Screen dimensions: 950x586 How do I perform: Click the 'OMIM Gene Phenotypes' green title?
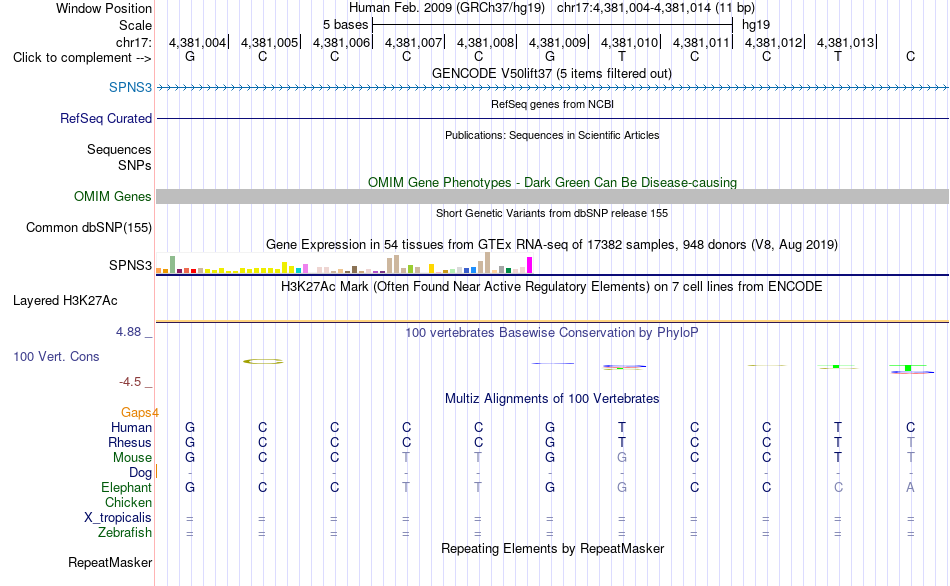point(553,182)
